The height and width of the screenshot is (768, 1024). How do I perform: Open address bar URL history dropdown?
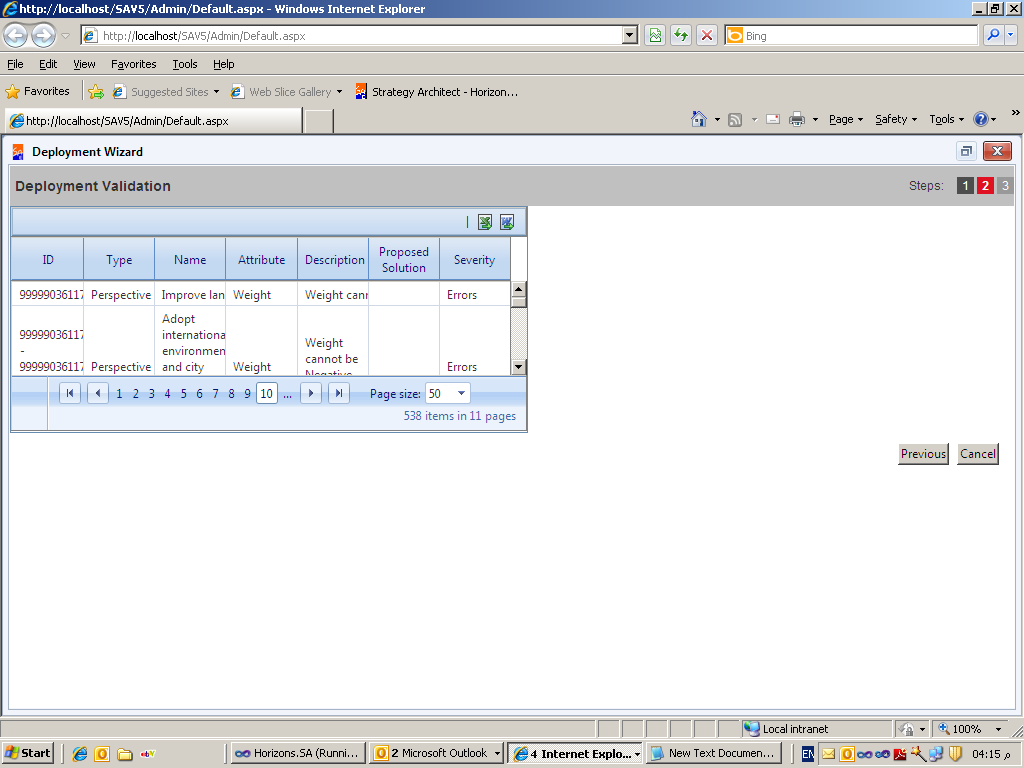(x=630, y=35)
